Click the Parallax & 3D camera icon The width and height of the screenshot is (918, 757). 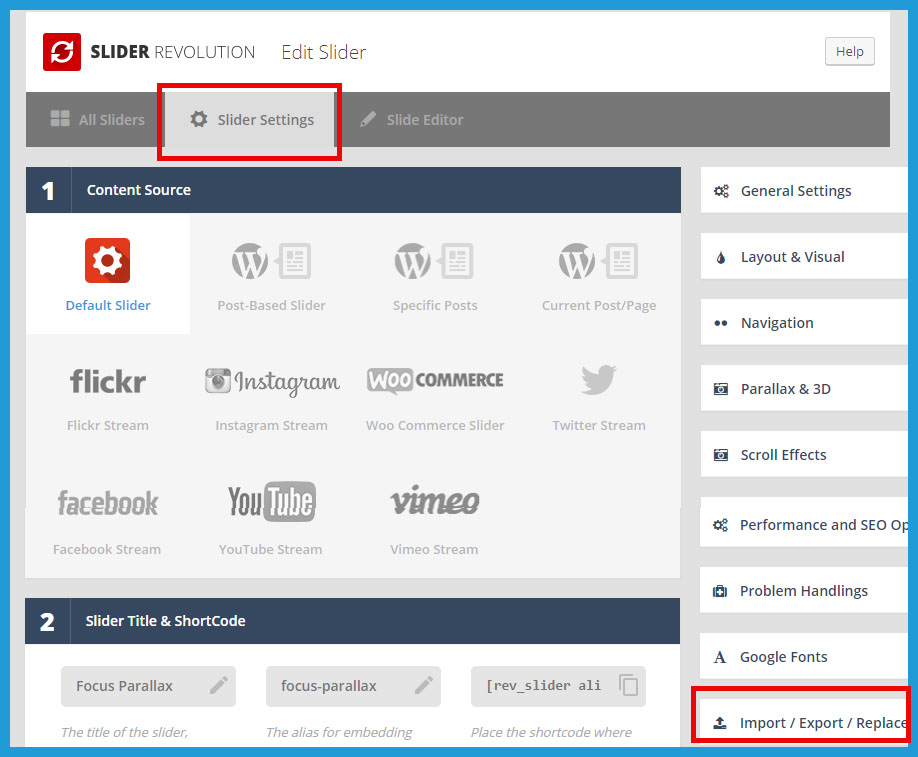coord(721,389)
